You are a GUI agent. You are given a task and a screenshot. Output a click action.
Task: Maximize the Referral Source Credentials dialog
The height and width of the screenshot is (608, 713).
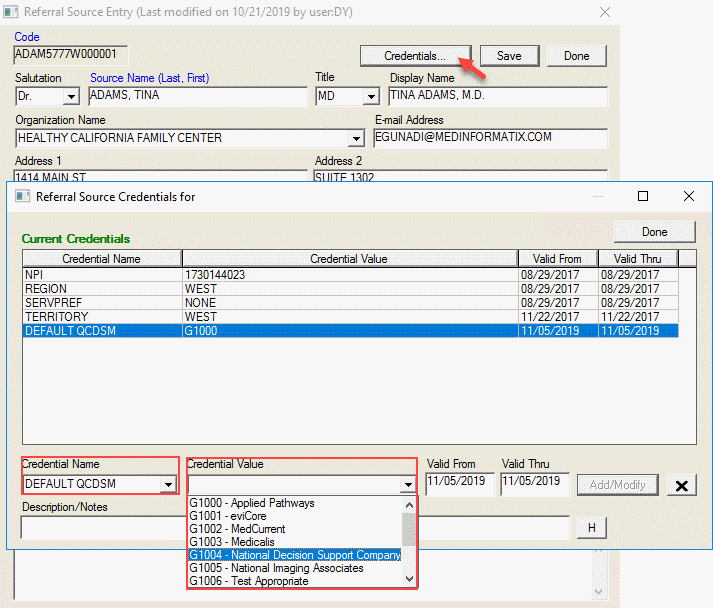tap(643, 197)
